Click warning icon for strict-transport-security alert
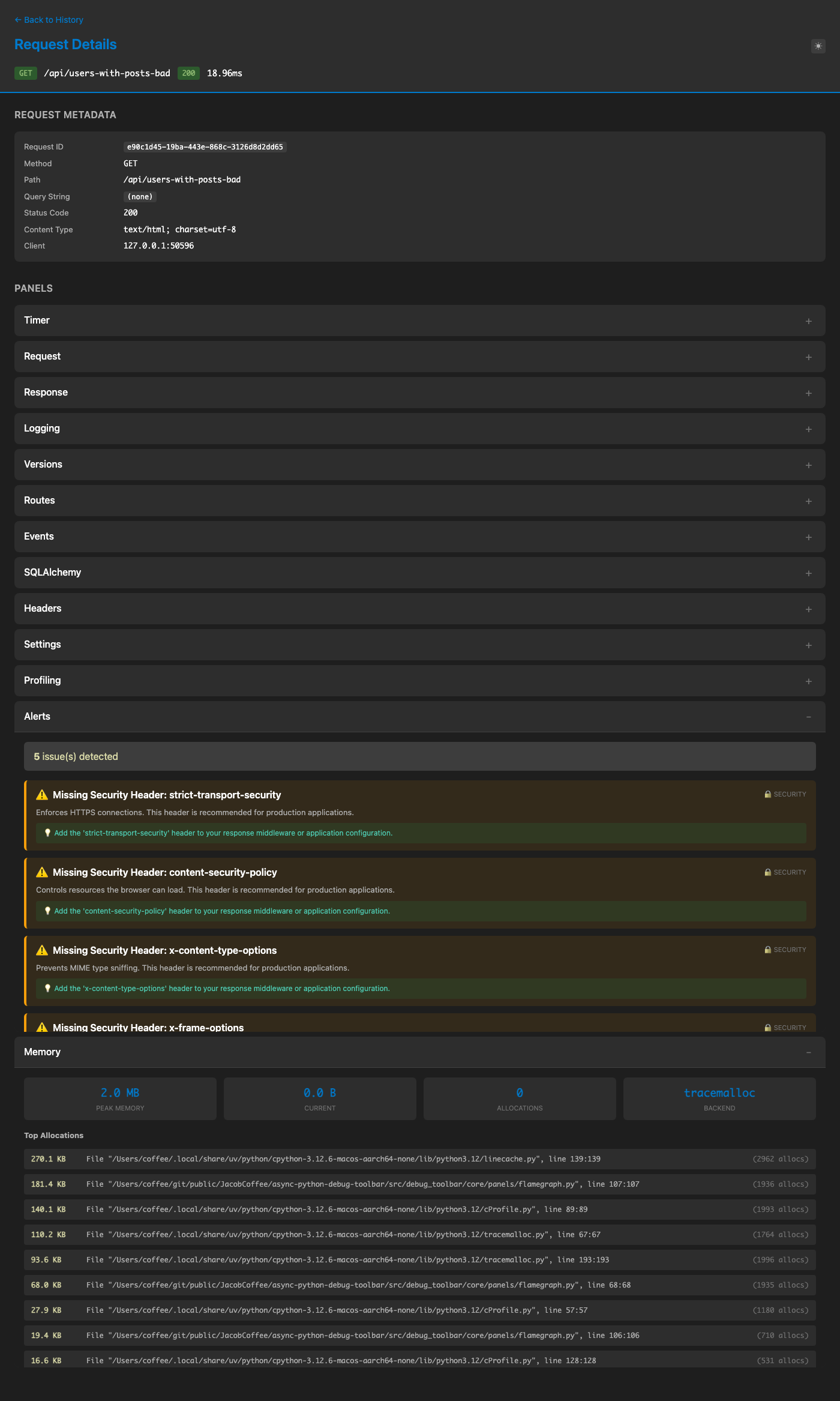This screenshot has width=840, height=1401. coord(42,795)
